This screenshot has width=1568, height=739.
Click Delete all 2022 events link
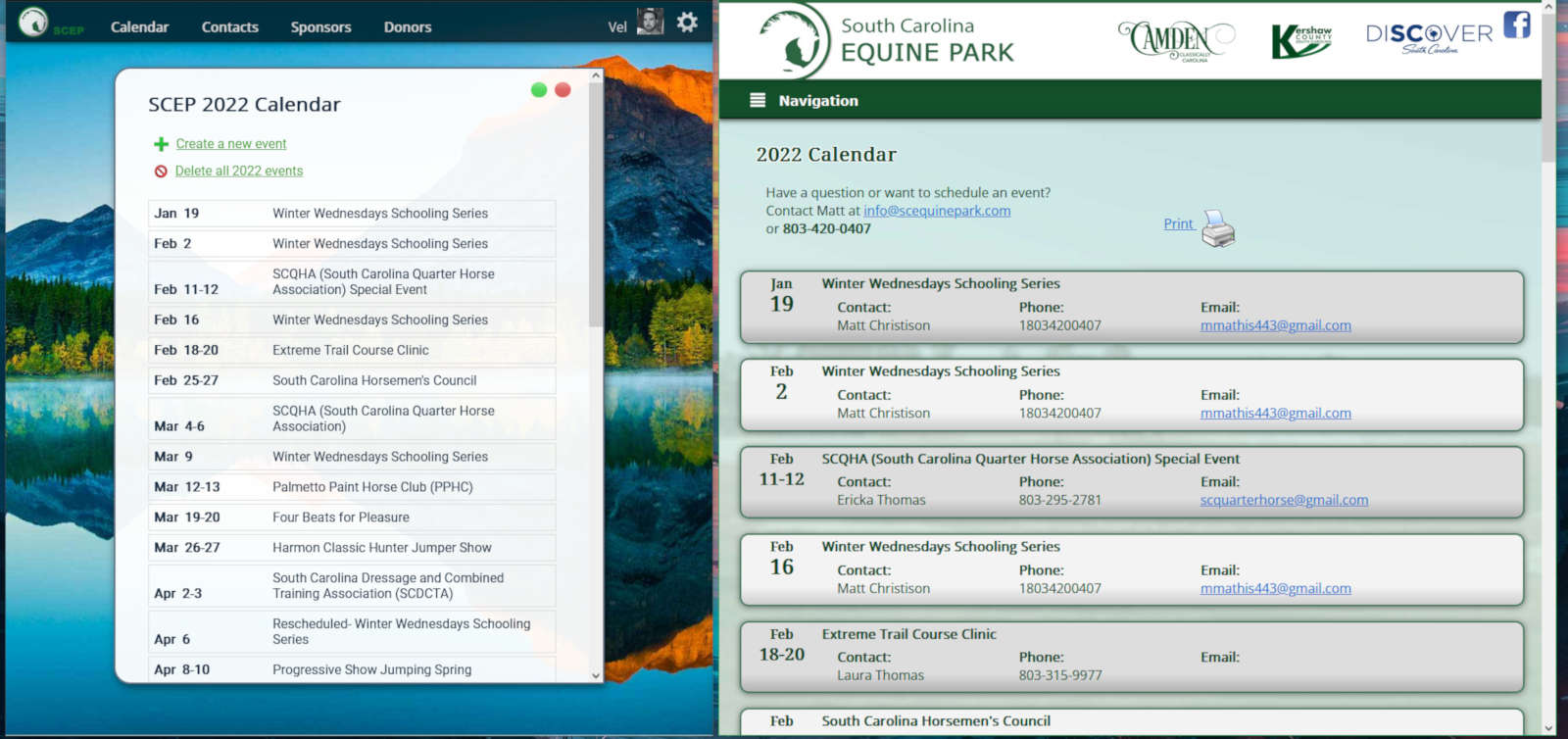click(x=239, y=171)
